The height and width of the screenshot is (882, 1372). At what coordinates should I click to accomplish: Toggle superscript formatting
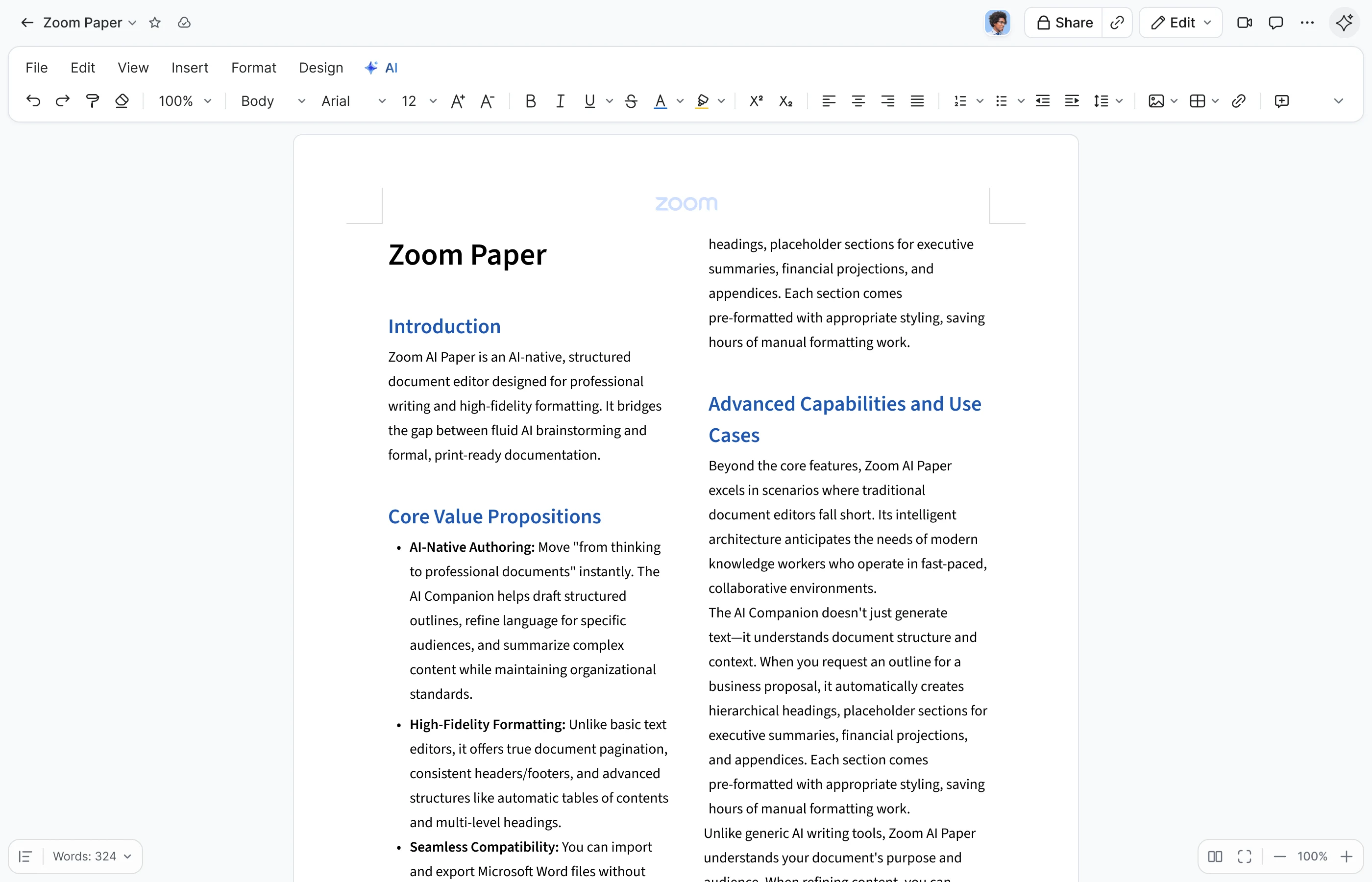pos(756,101)
